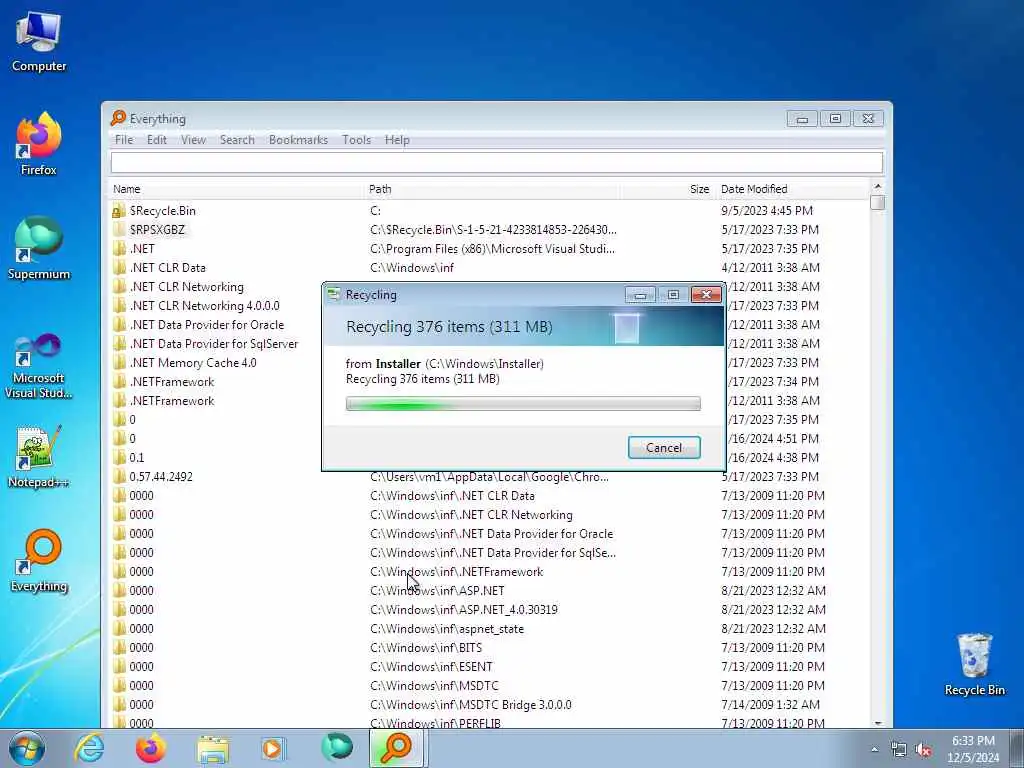This screenshot has width=1024, height=768.
Task: Open the Firefox desktop shortcut
Action: (39, 144)
